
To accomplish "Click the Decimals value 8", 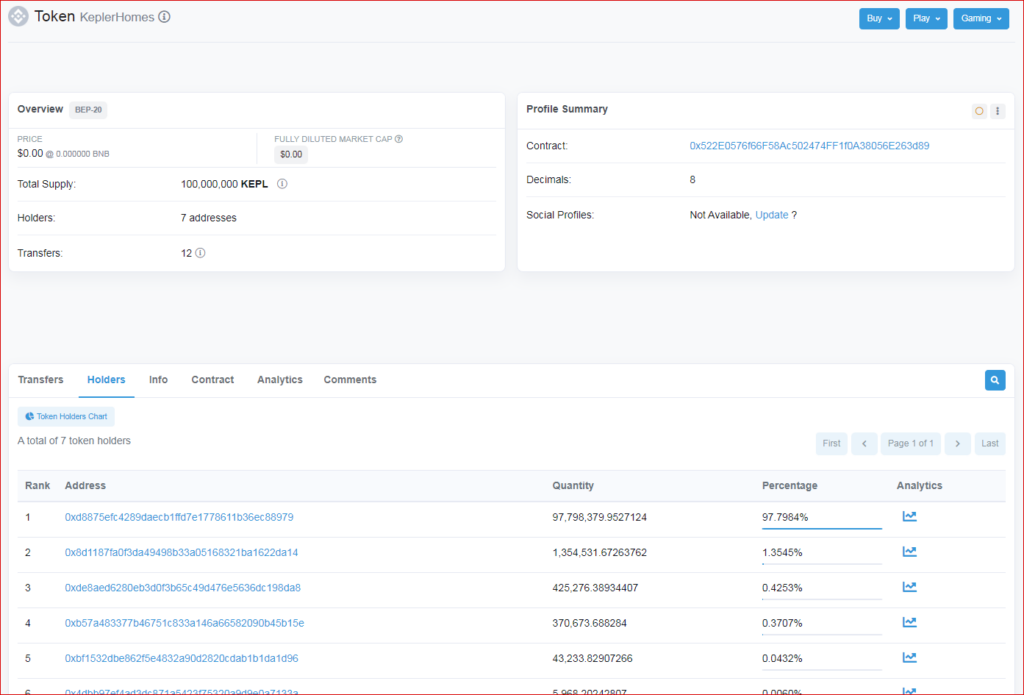I will 692,179.
